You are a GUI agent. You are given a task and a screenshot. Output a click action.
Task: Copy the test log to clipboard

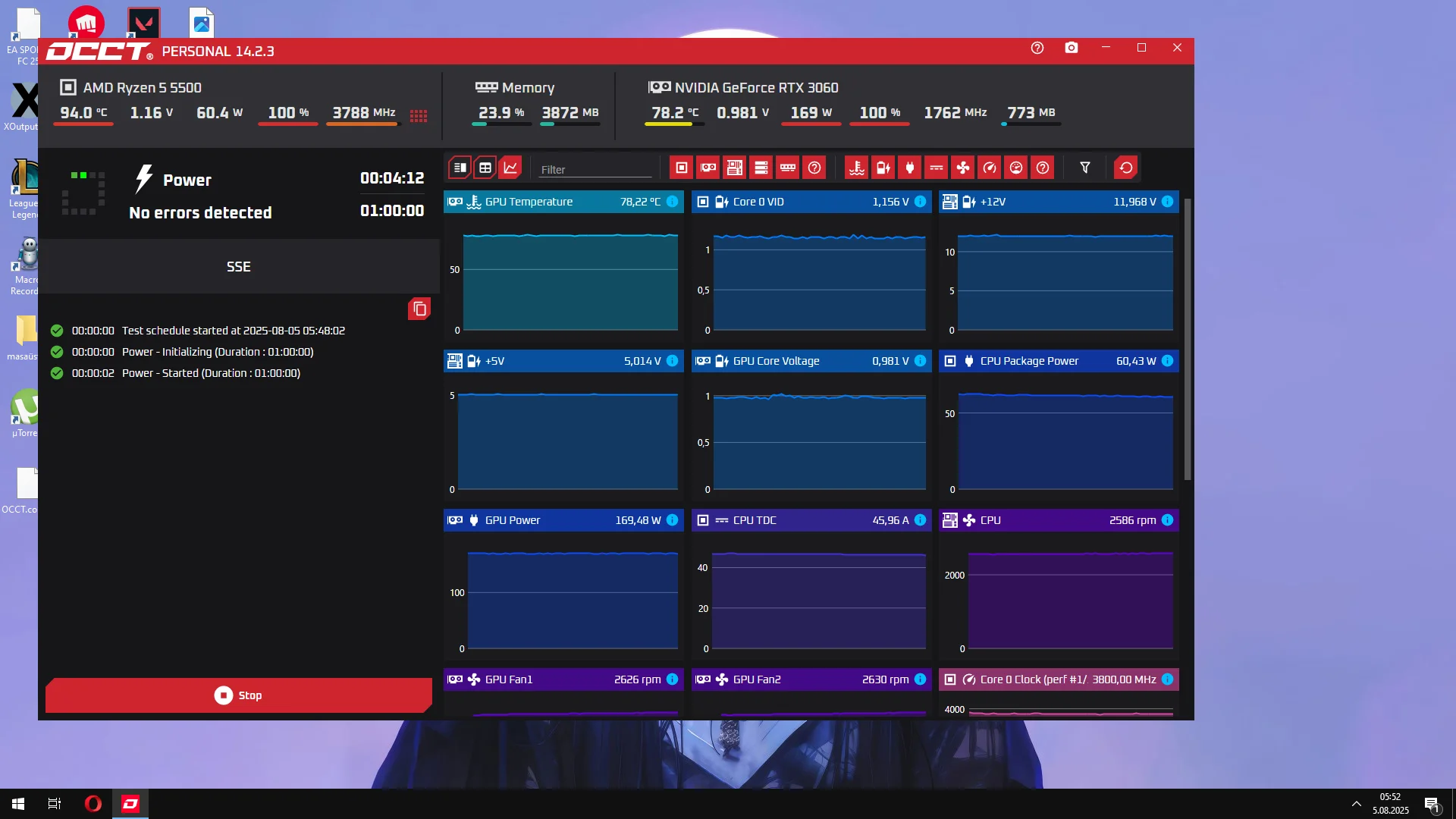coord(419,309)
